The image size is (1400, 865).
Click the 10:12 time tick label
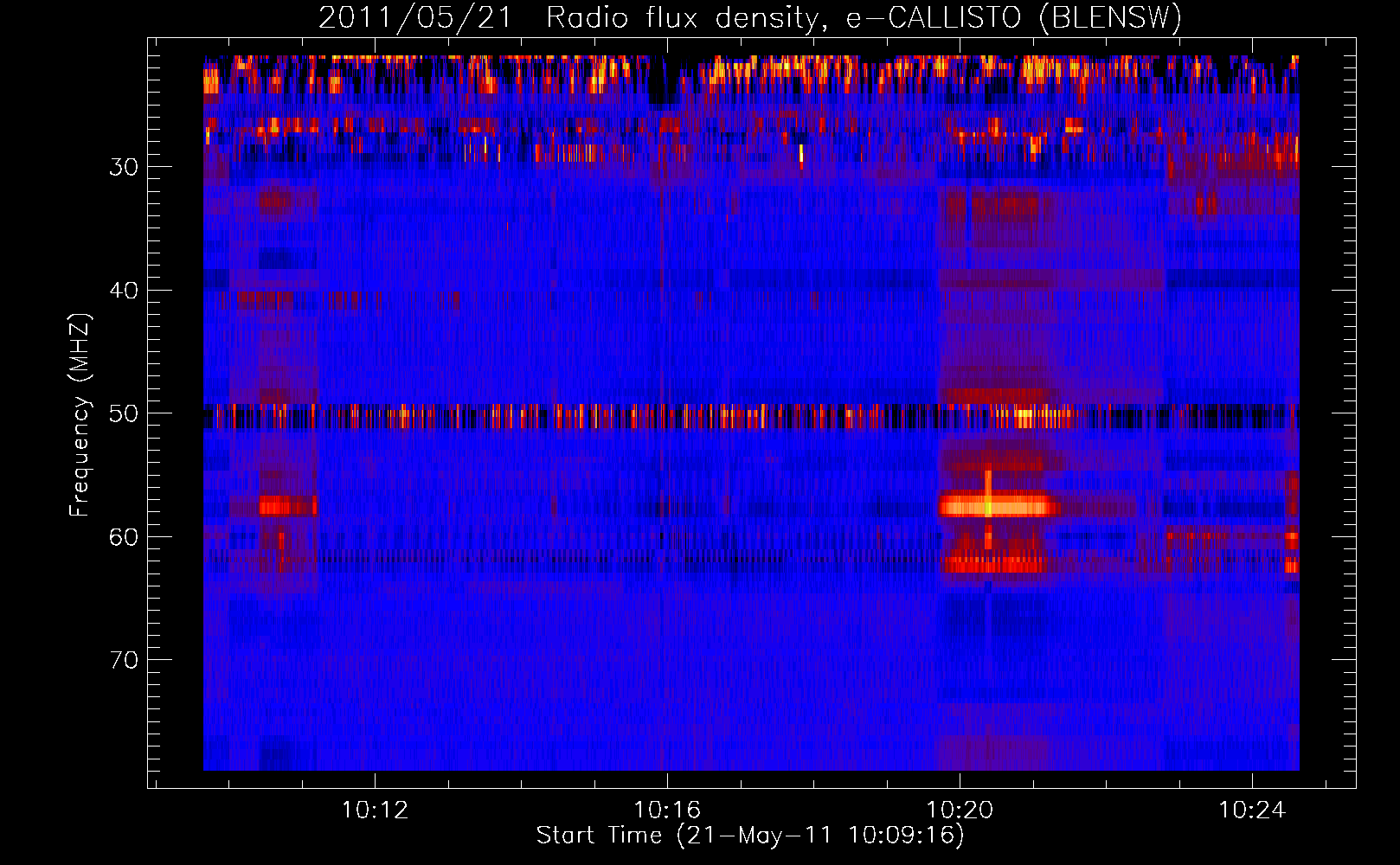[x=375, y=811]
